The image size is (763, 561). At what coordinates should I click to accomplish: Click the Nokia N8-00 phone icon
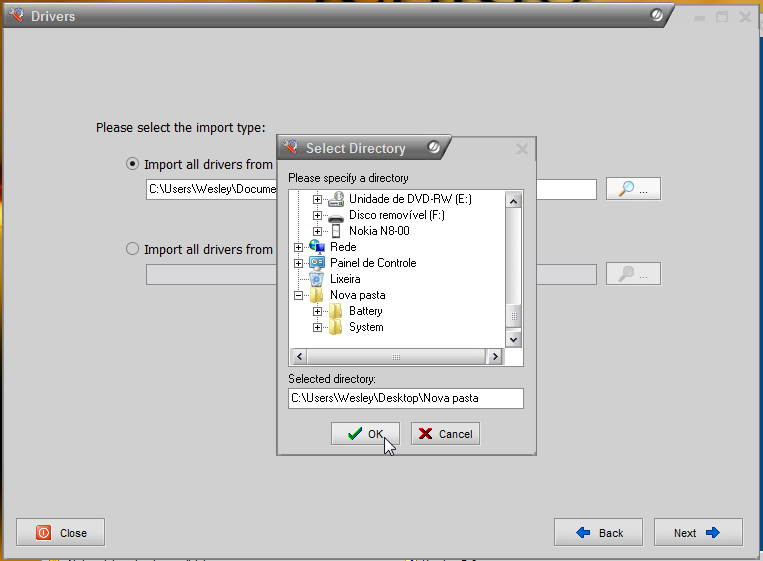pyautogui.click(x=336, y=231)
